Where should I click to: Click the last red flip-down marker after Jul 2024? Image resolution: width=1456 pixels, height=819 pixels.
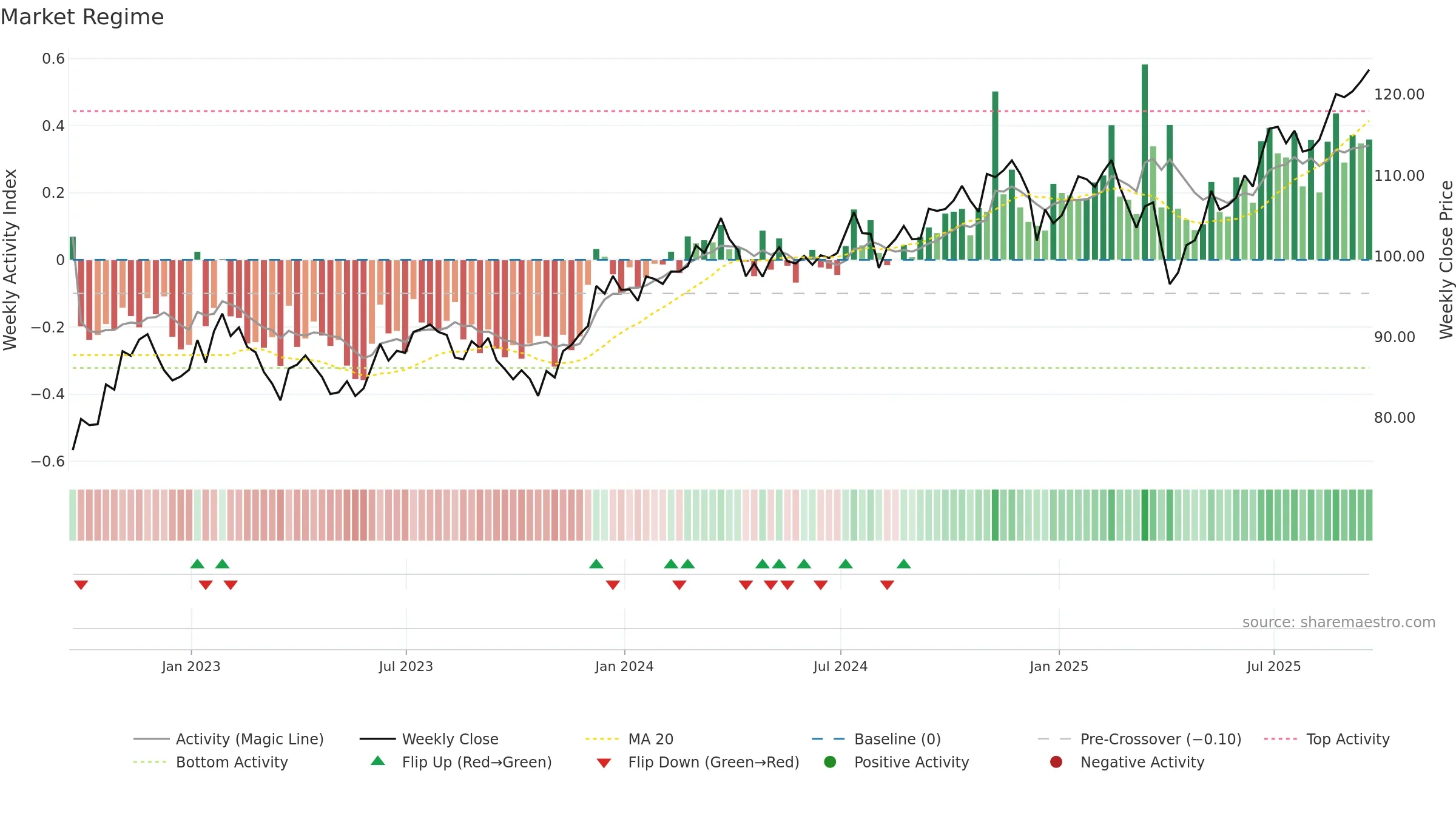pyautogui.click(x=887, y=585)
